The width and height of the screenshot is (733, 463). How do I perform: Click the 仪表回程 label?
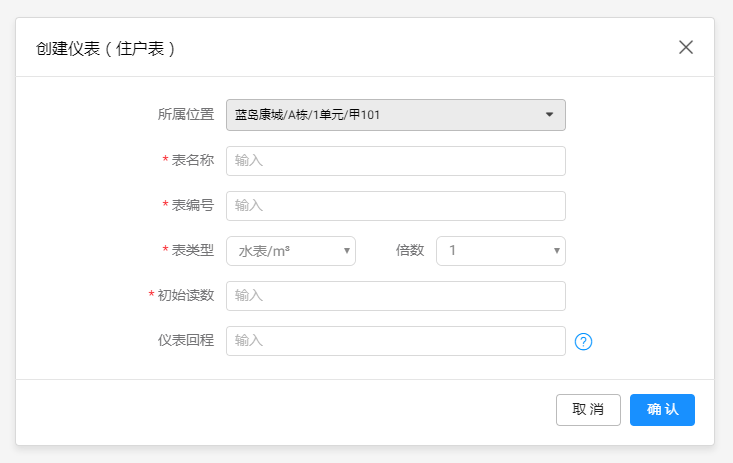pyautogui.click(x=186, y=341)
